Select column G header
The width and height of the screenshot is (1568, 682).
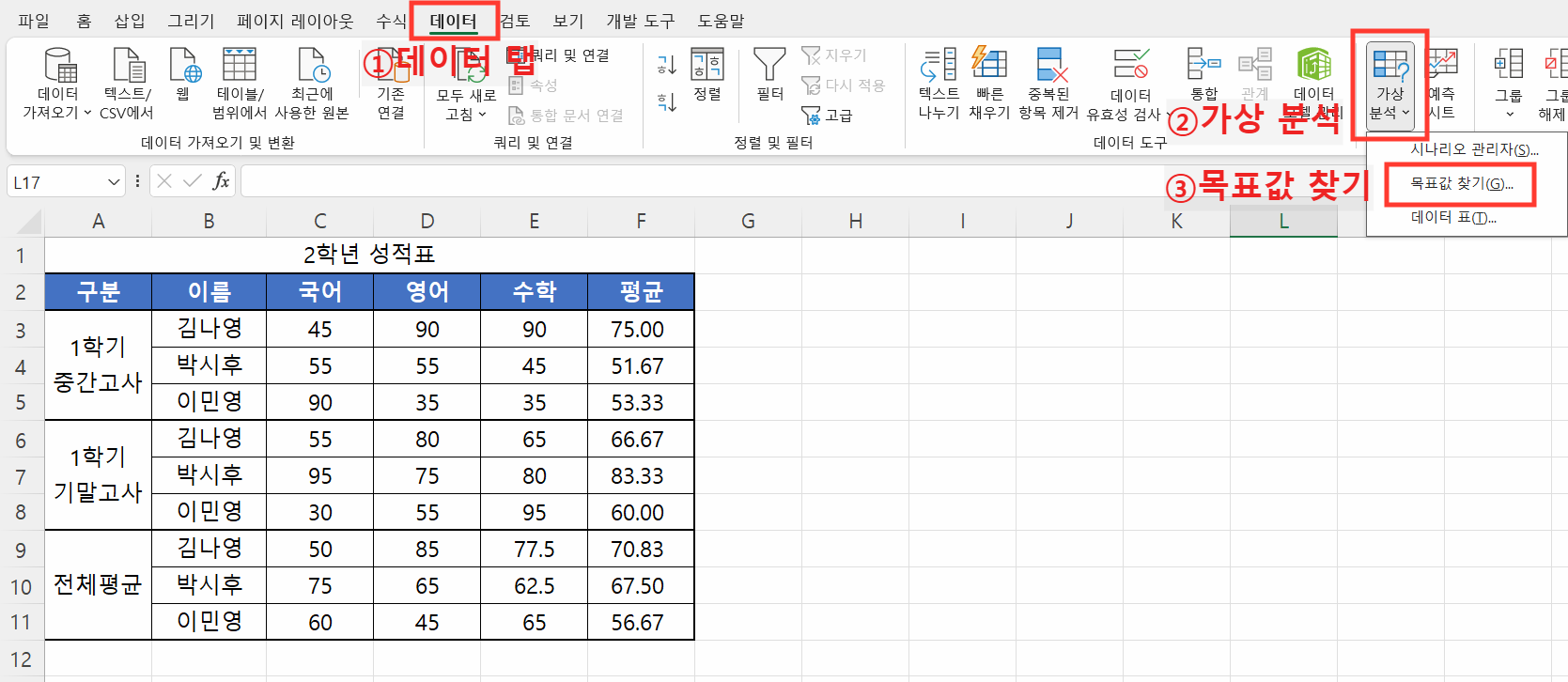point(748,222)
